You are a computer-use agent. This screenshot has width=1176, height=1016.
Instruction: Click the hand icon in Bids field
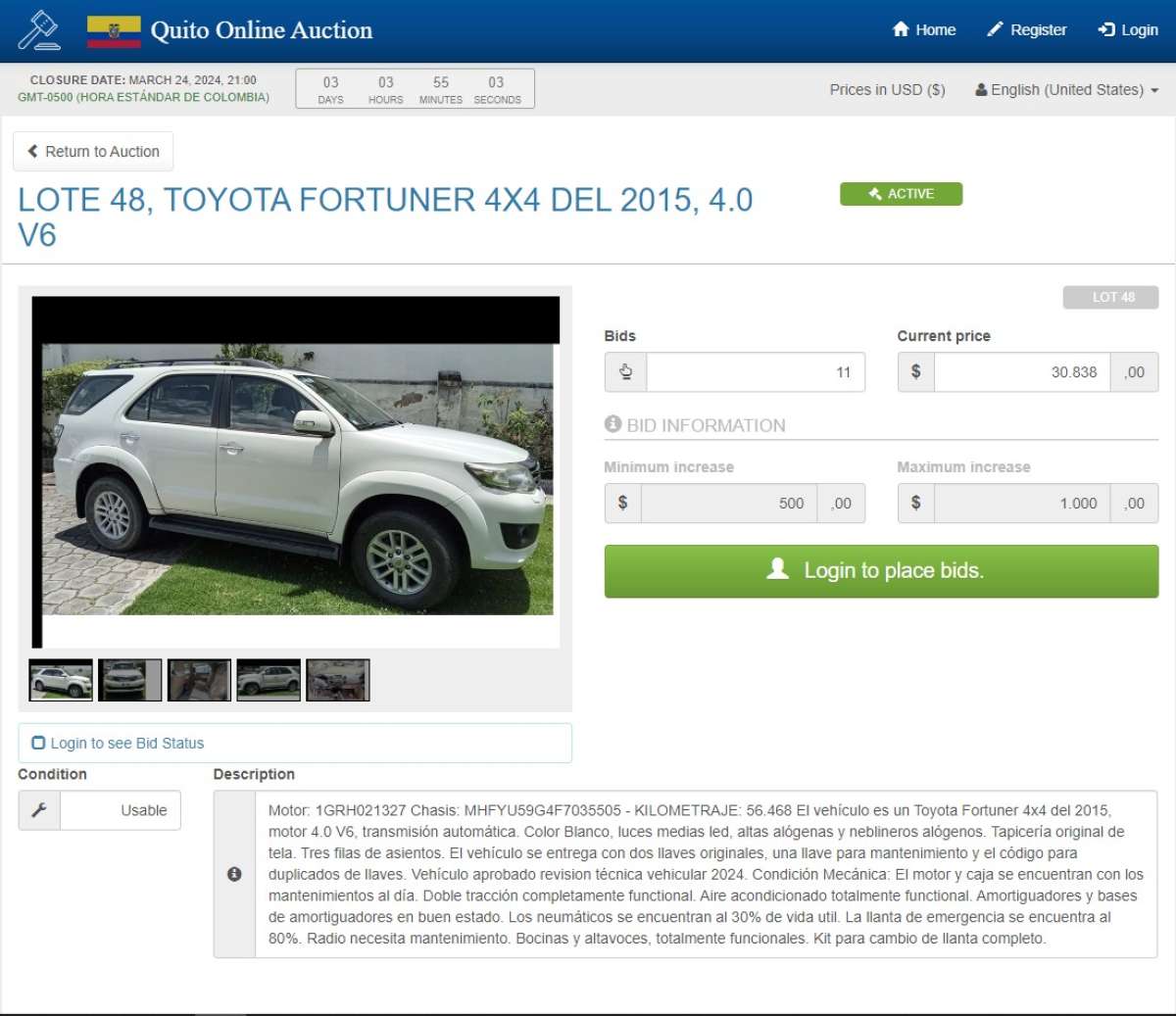click(625, 372)
